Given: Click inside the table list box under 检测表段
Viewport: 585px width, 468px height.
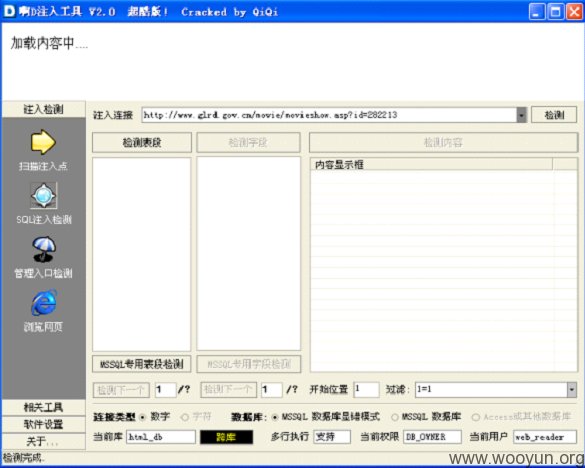Looking at the screenshot, I should [142, 254].
